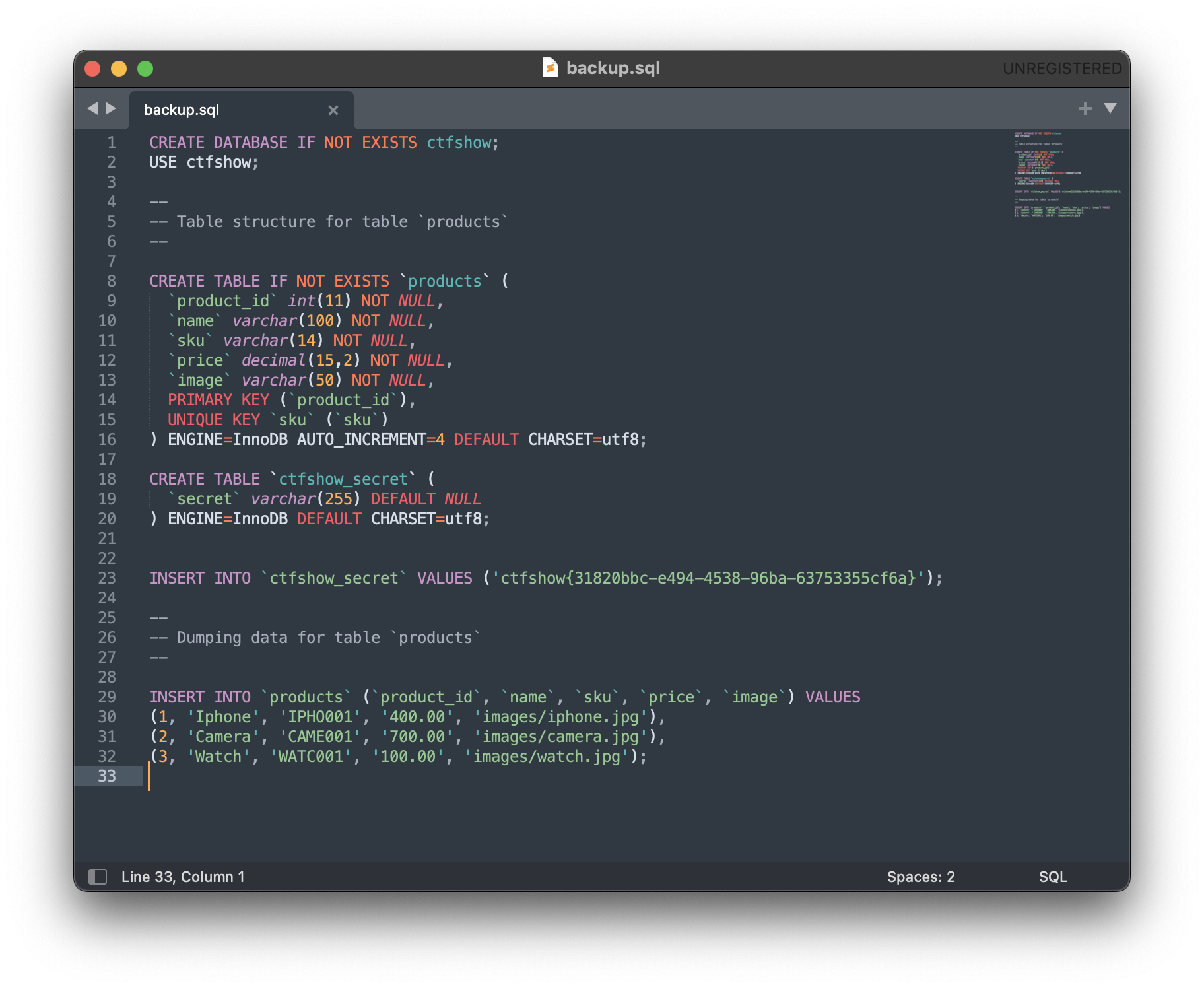Go to previous tab with left arrow
1204x989 pixels.
(92, 108)
